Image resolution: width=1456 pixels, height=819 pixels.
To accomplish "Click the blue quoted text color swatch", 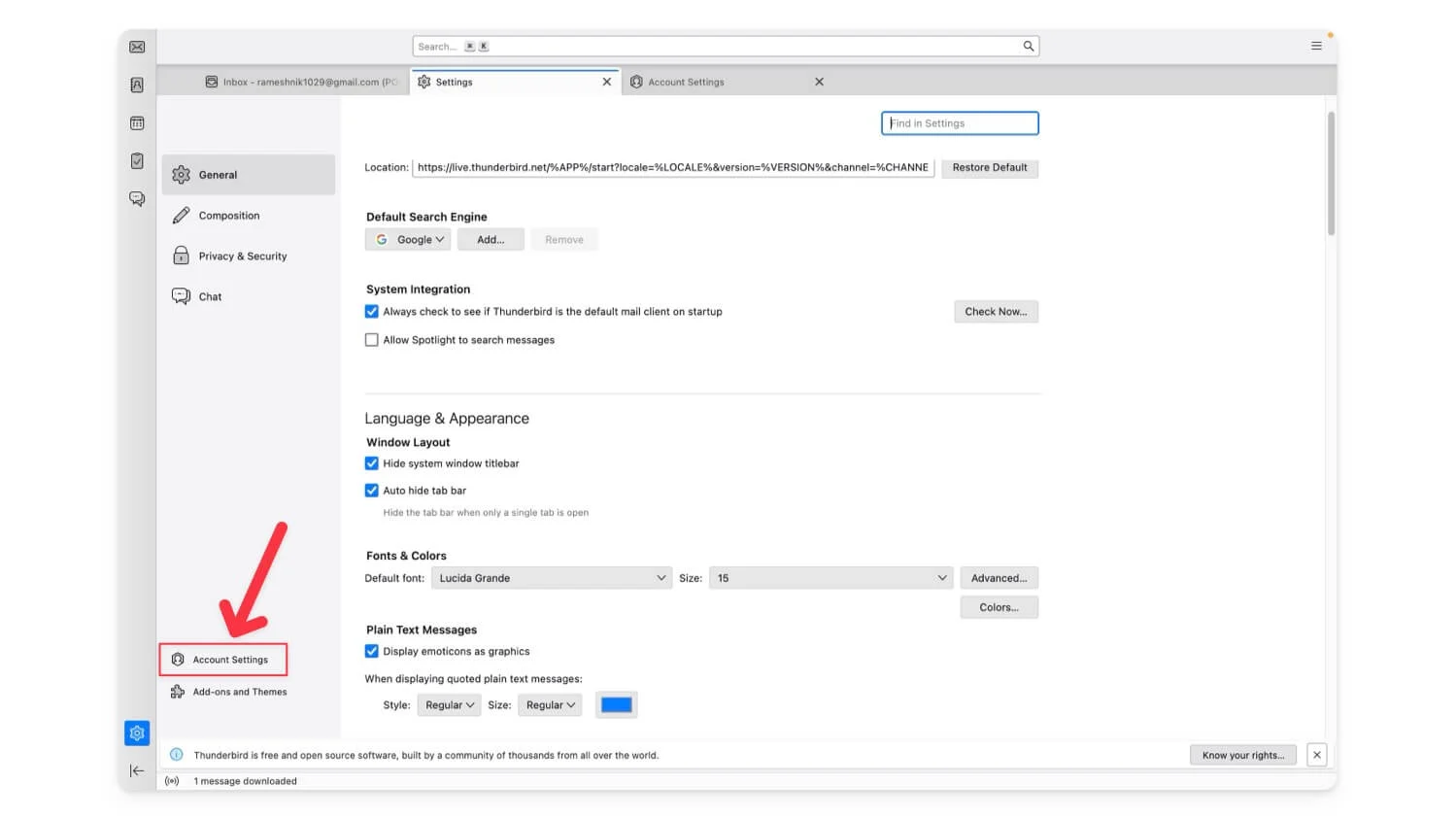I will (616, 705).
